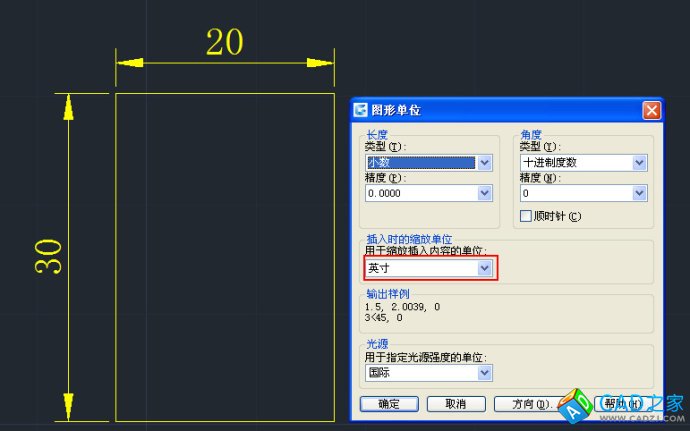Click the top arrowhead of the 30 dimension
This screenshot has width=690, height=431.
[x=68, y=104]
